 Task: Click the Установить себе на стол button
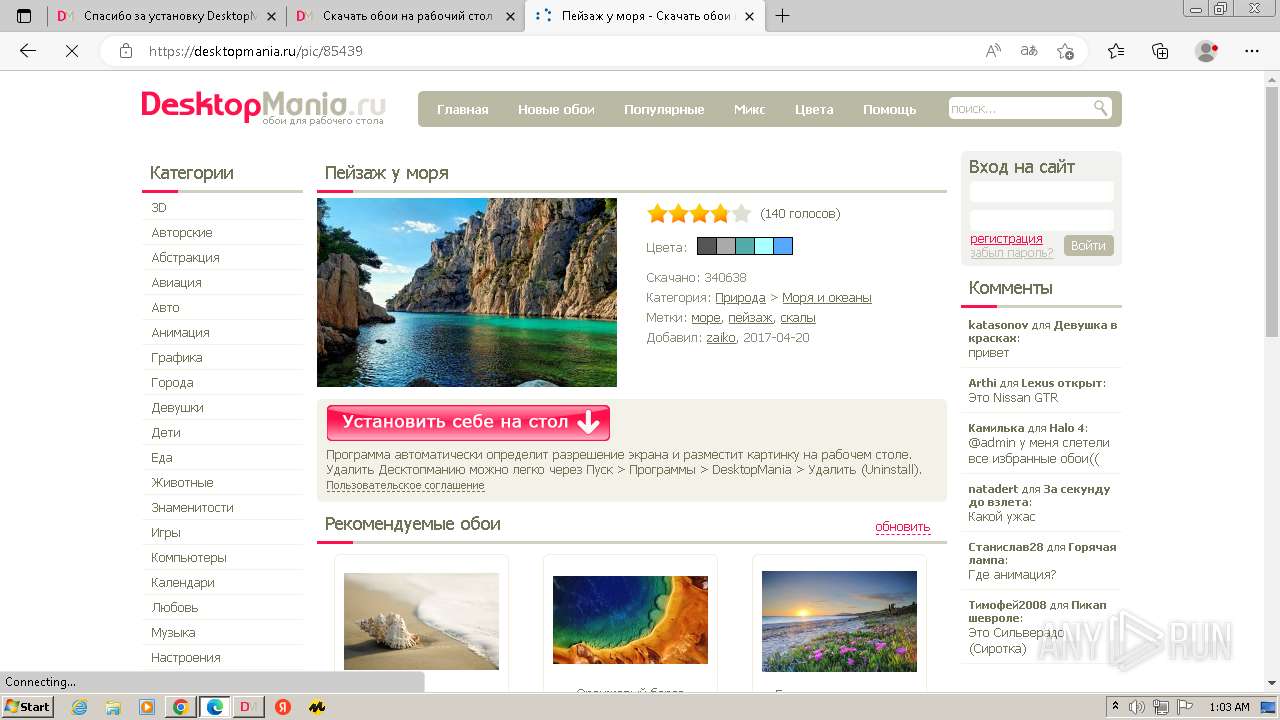468,423
